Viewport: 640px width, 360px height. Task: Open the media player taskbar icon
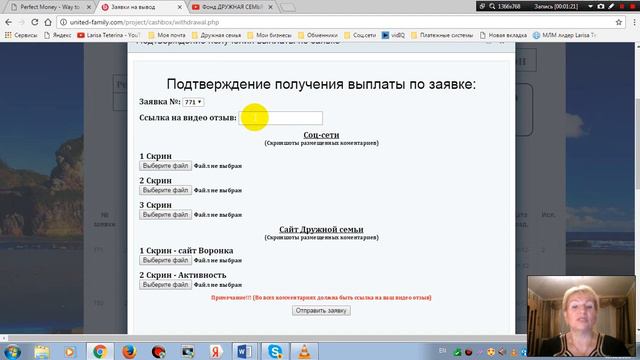(x=70, y=351)
